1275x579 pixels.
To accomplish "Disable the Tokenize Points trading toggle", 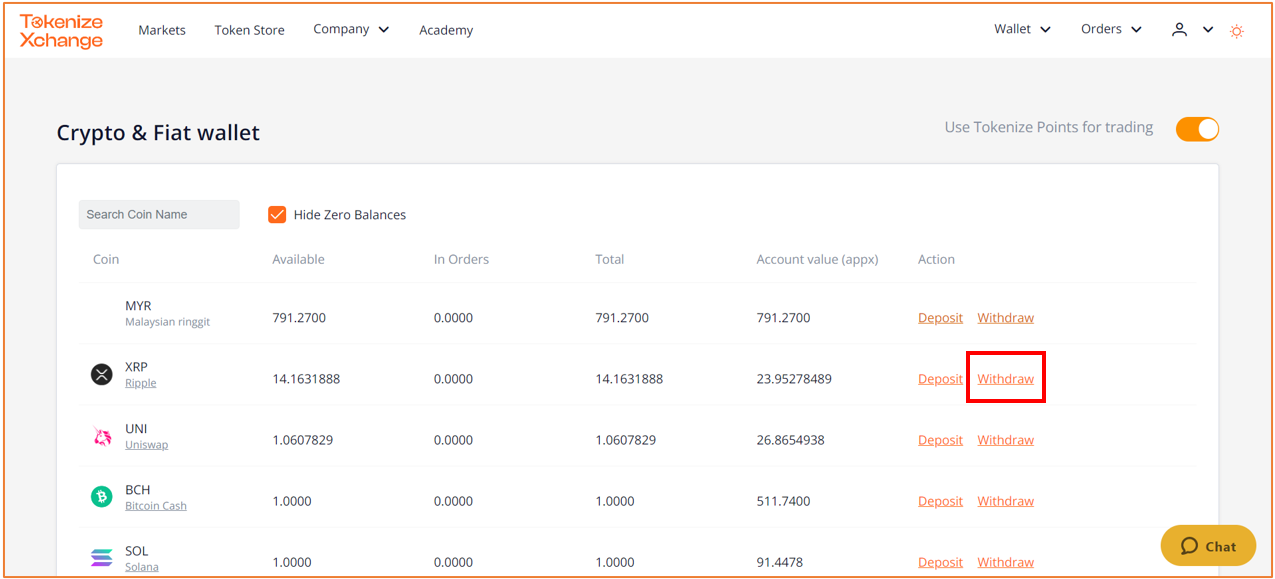I will [x=1197, y=129].
